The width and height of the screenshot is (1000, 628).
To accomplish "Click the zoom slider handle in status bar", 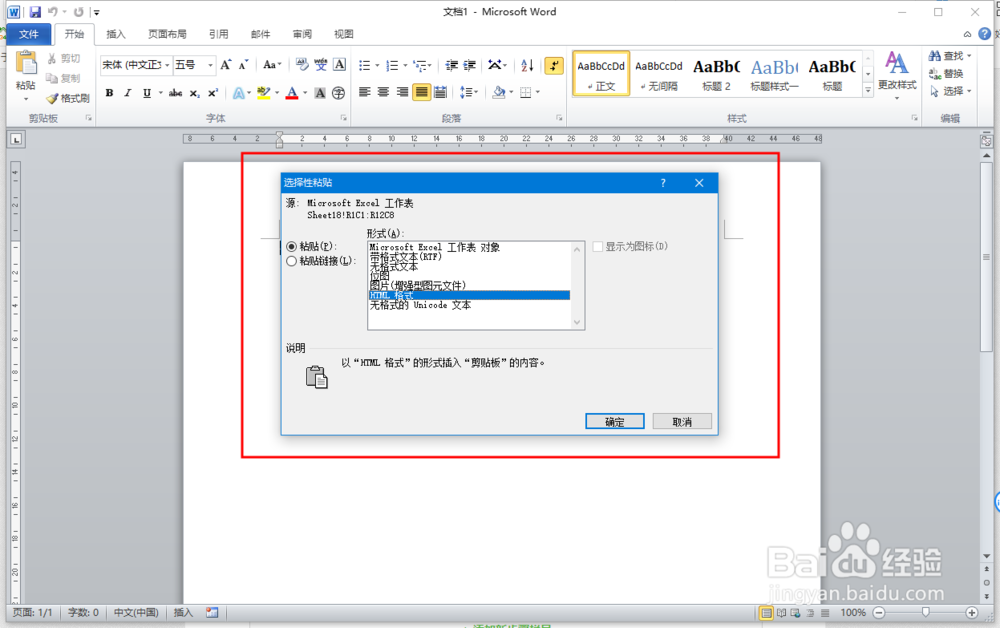I will [x=925, y=613].
